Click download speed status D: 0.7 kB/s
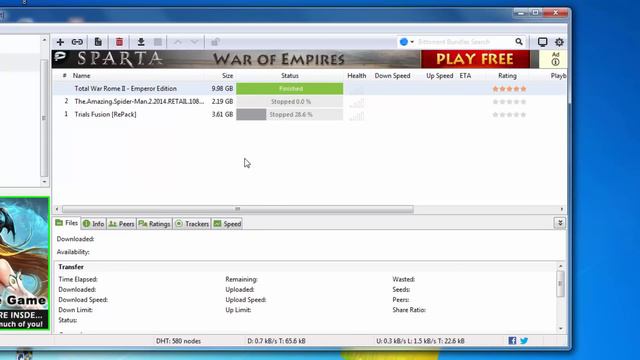The height and width of the screenshot is (360, 640). tap(276, 341)
